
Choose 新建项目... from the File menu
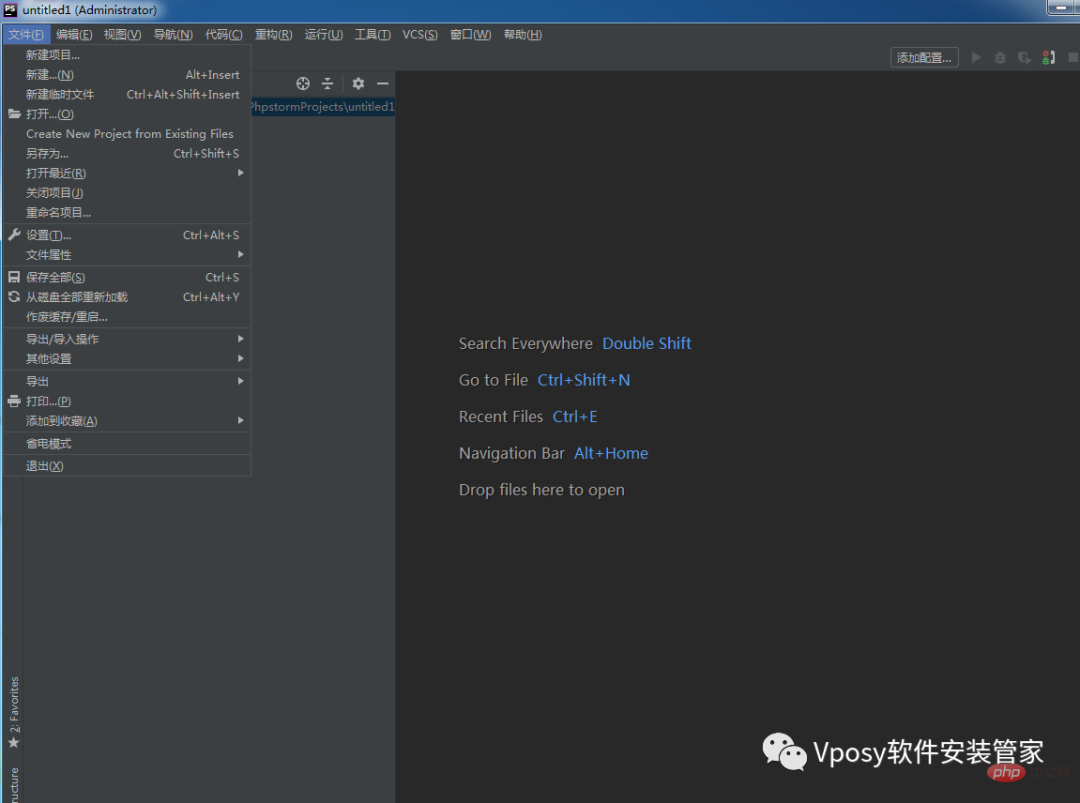coord(127,55)
